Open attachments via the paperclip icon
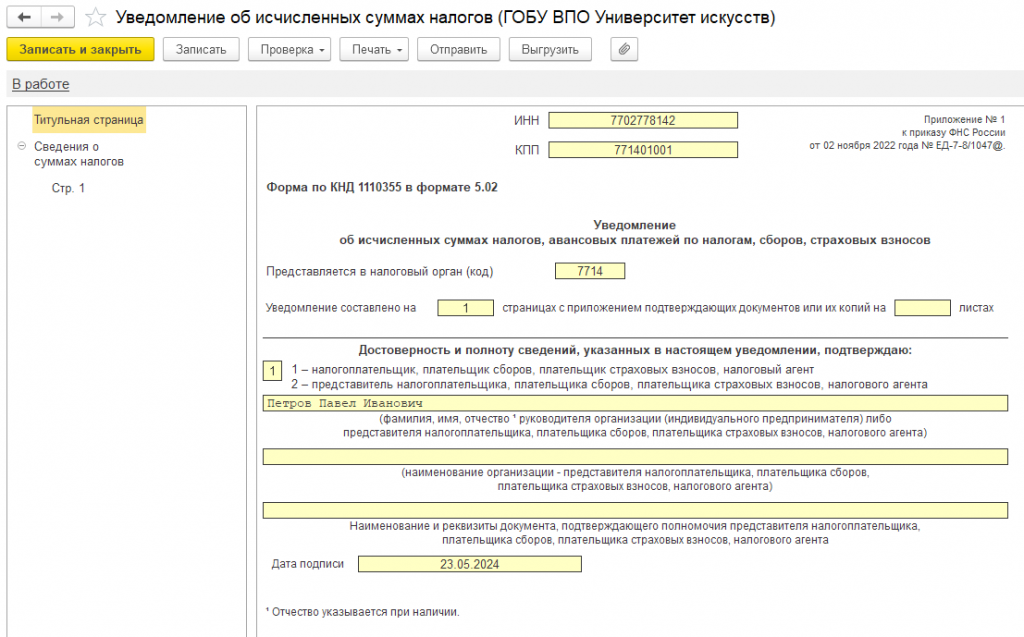This screenshot has width=1024, height=637. [624, 49]
